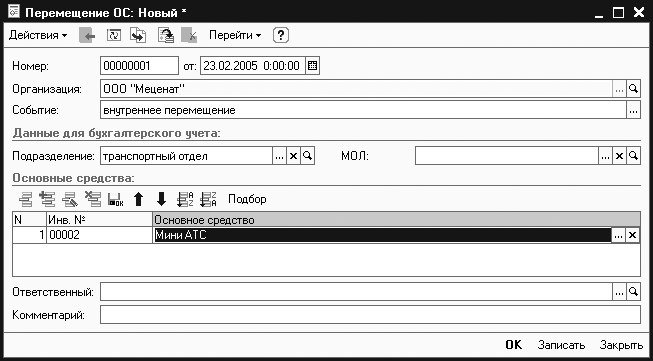Select Подразделение via the ellipsis button
This screenshot has width=653, height=361.
coord(279,156)
